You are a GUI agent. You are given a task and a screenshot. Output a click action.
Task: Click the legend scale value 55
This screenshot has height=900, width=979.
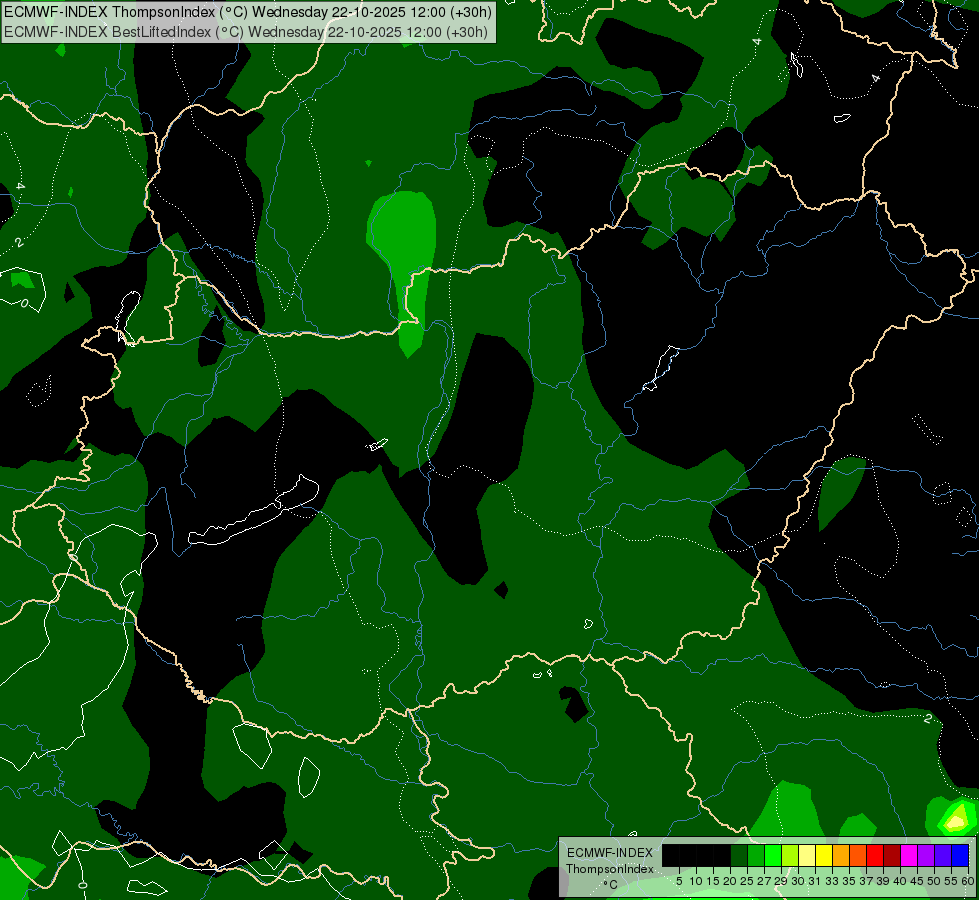[951, 881]
